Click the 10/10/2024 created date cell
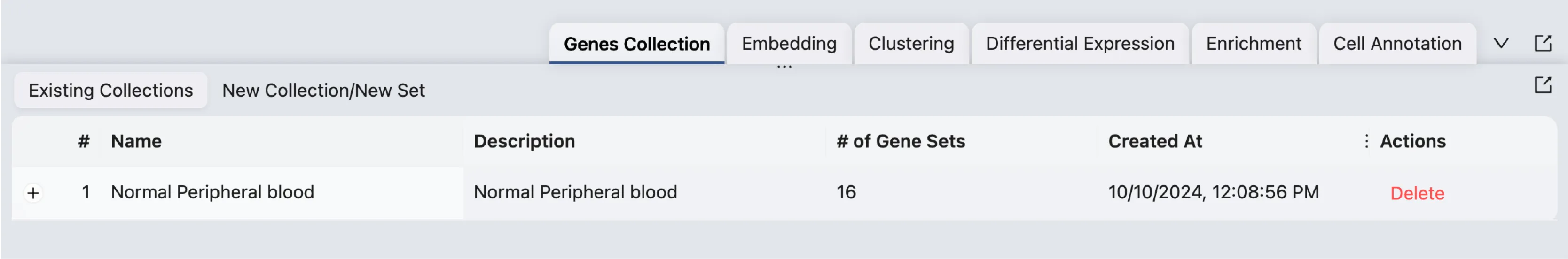The image size is (1568, 259). click(1213, 192)
